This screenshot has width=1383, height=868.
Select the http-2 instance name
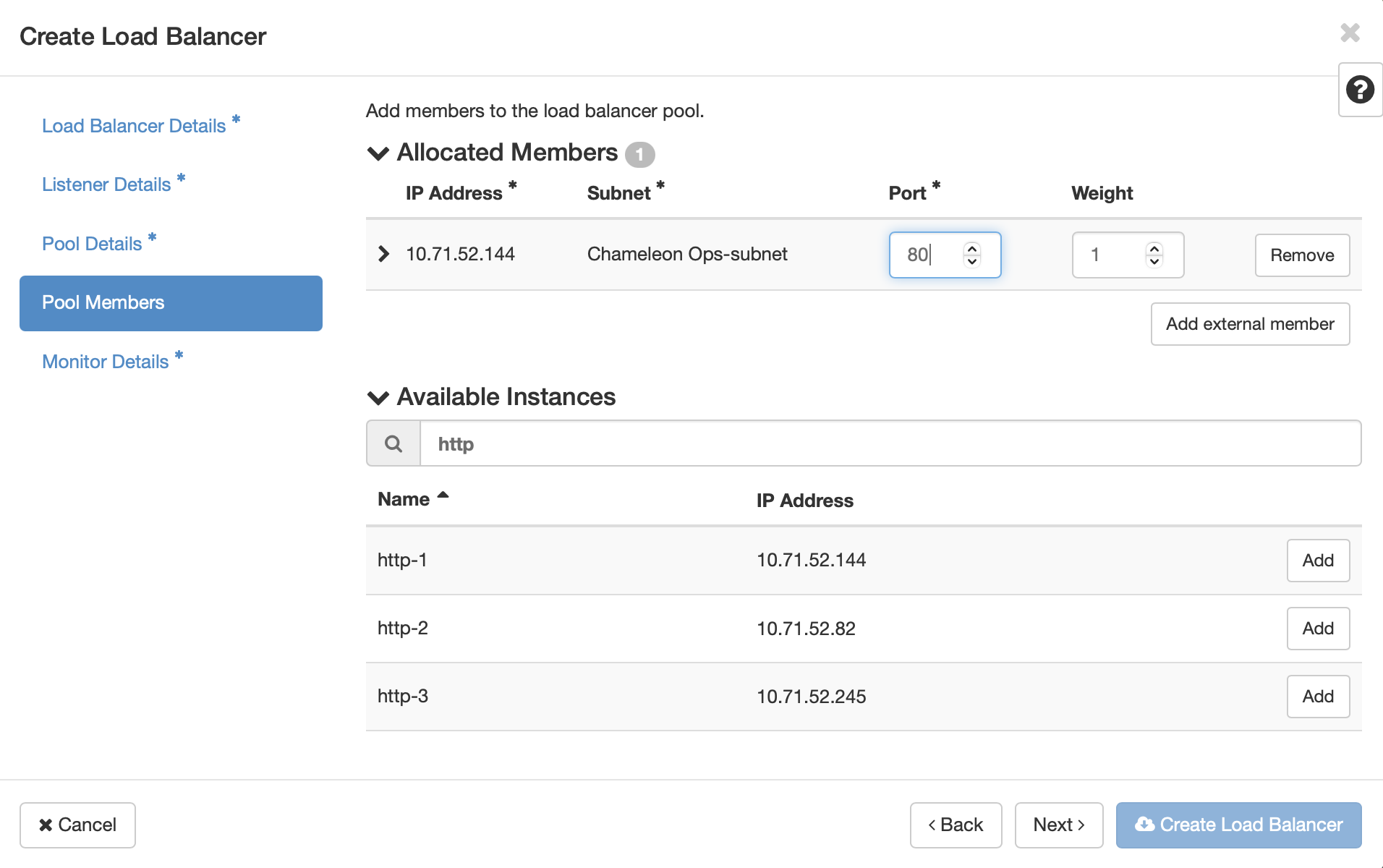point(403,628)
